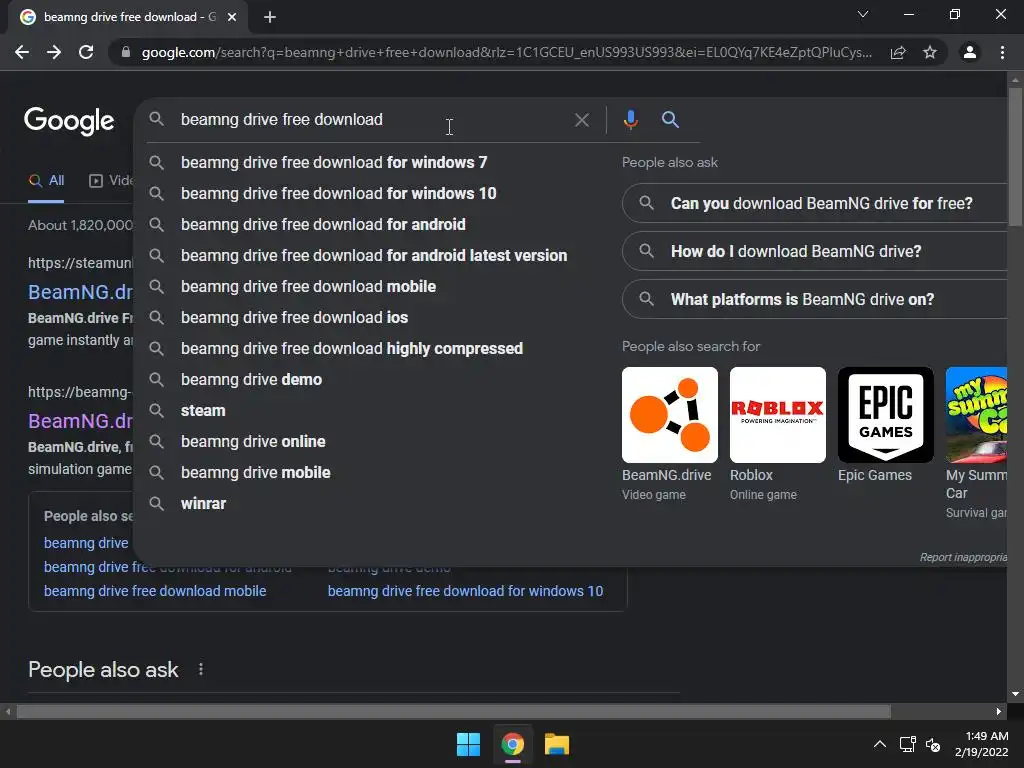Open the clock showing 1:49 AM
Viewport: 1024px width, 768px height.
982,744
